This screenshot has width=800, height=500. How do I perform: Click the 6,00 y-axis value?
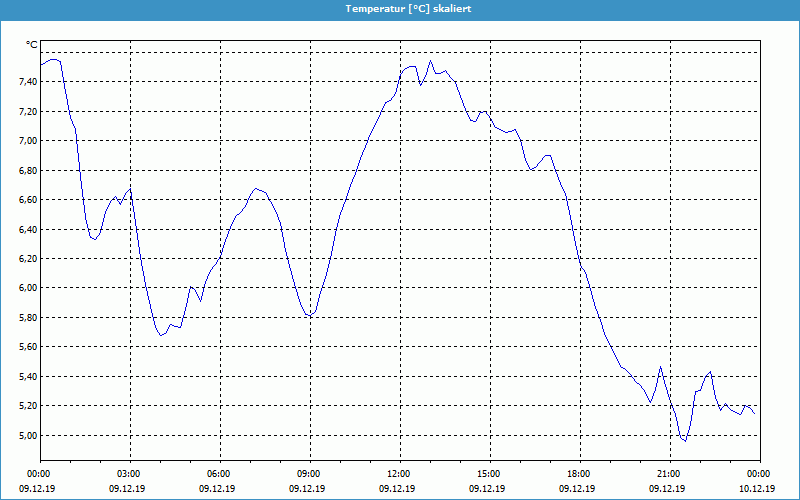point(27,288)
